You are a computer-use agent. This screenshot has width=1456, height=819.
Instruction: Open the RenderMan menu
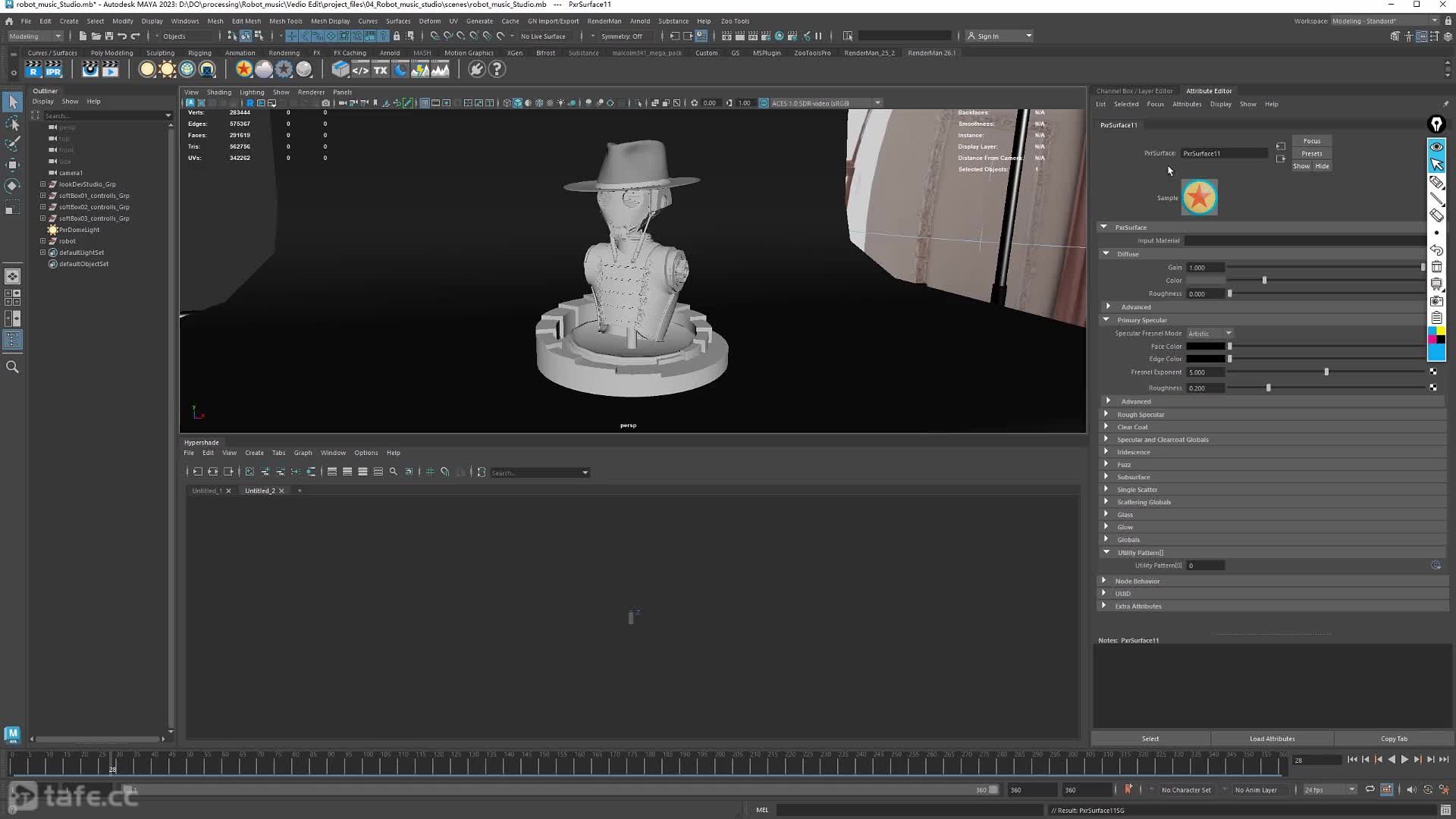pos(604,21)
